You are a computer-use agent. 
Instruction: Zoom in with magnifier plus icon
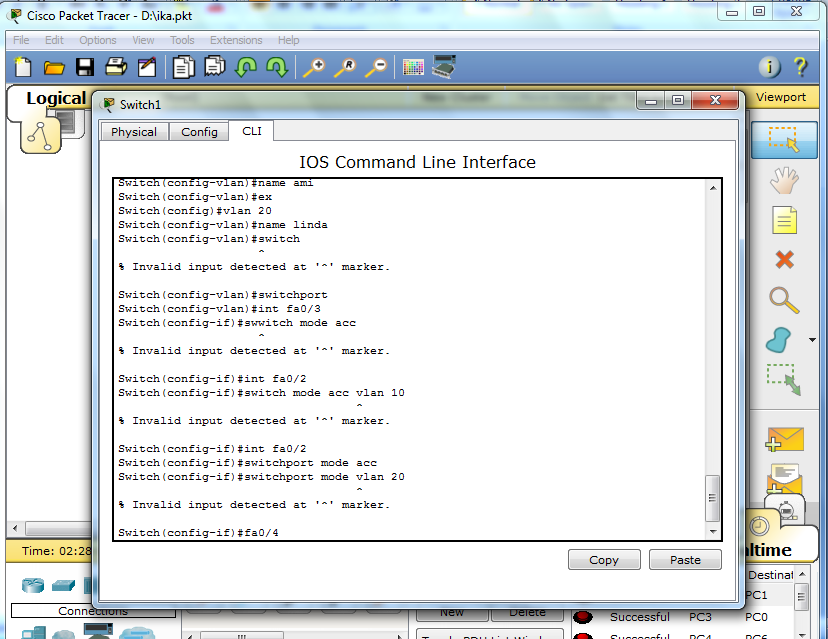click(314, 68)
